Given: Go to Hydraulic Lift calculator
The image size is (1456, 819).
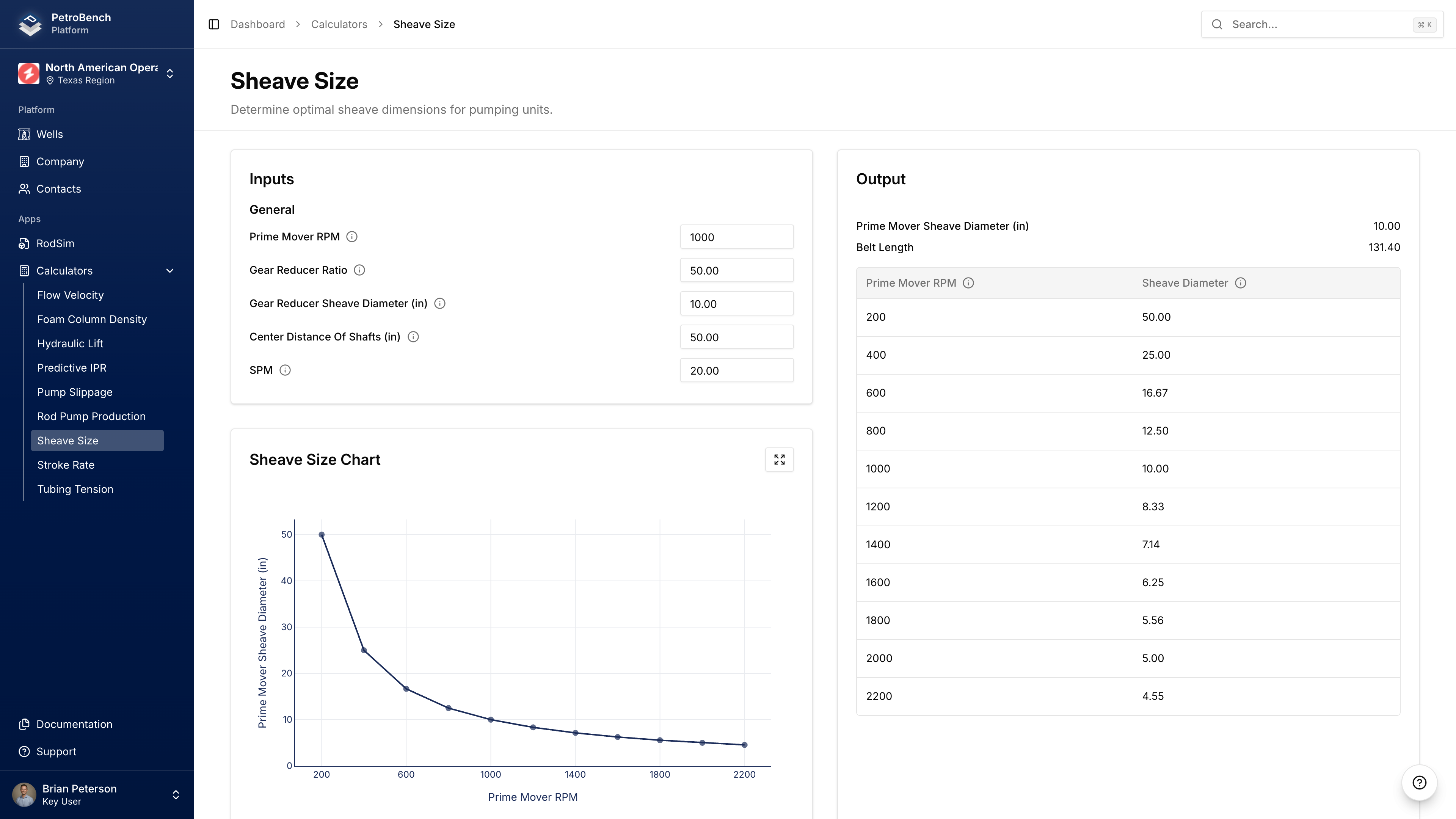Looking at the screenshot, I should coord(70,344).
